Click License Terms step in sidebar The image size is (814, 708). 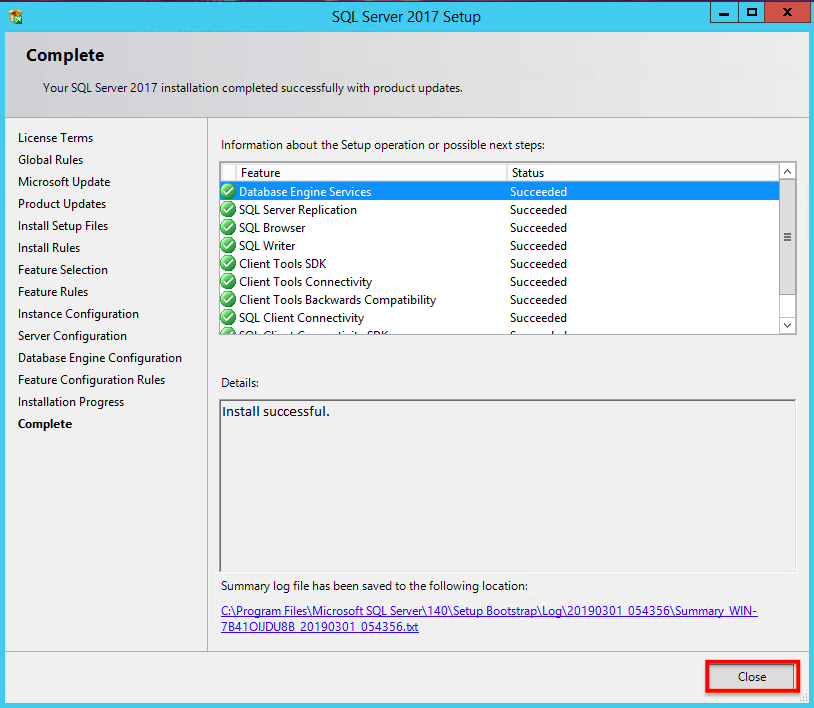[x=56, y=138]
